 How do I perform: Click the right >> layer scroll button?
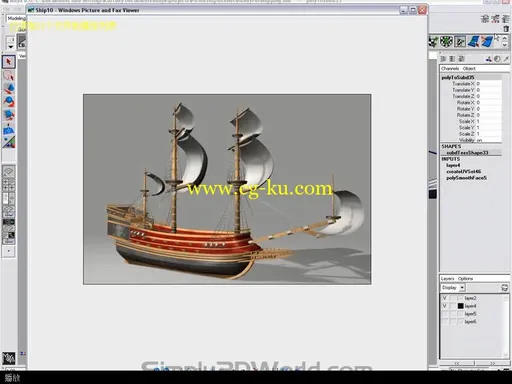[x=492, y=363]
